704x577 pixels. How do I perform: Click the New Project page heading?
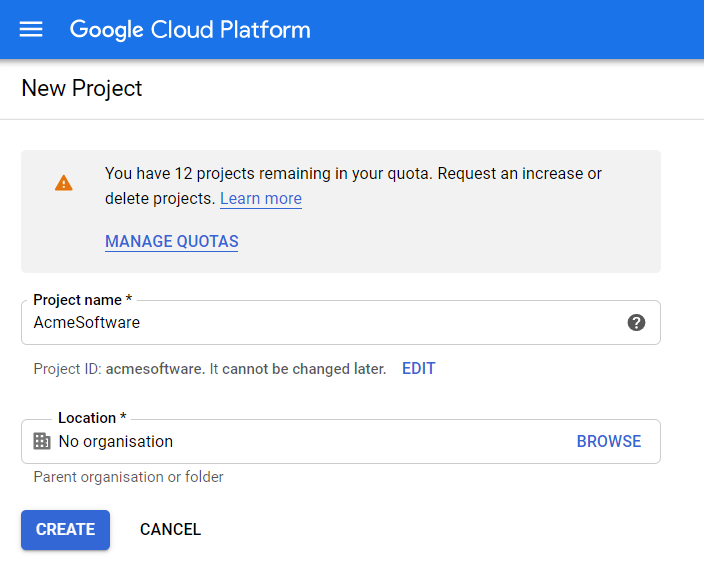click(82, 88)
